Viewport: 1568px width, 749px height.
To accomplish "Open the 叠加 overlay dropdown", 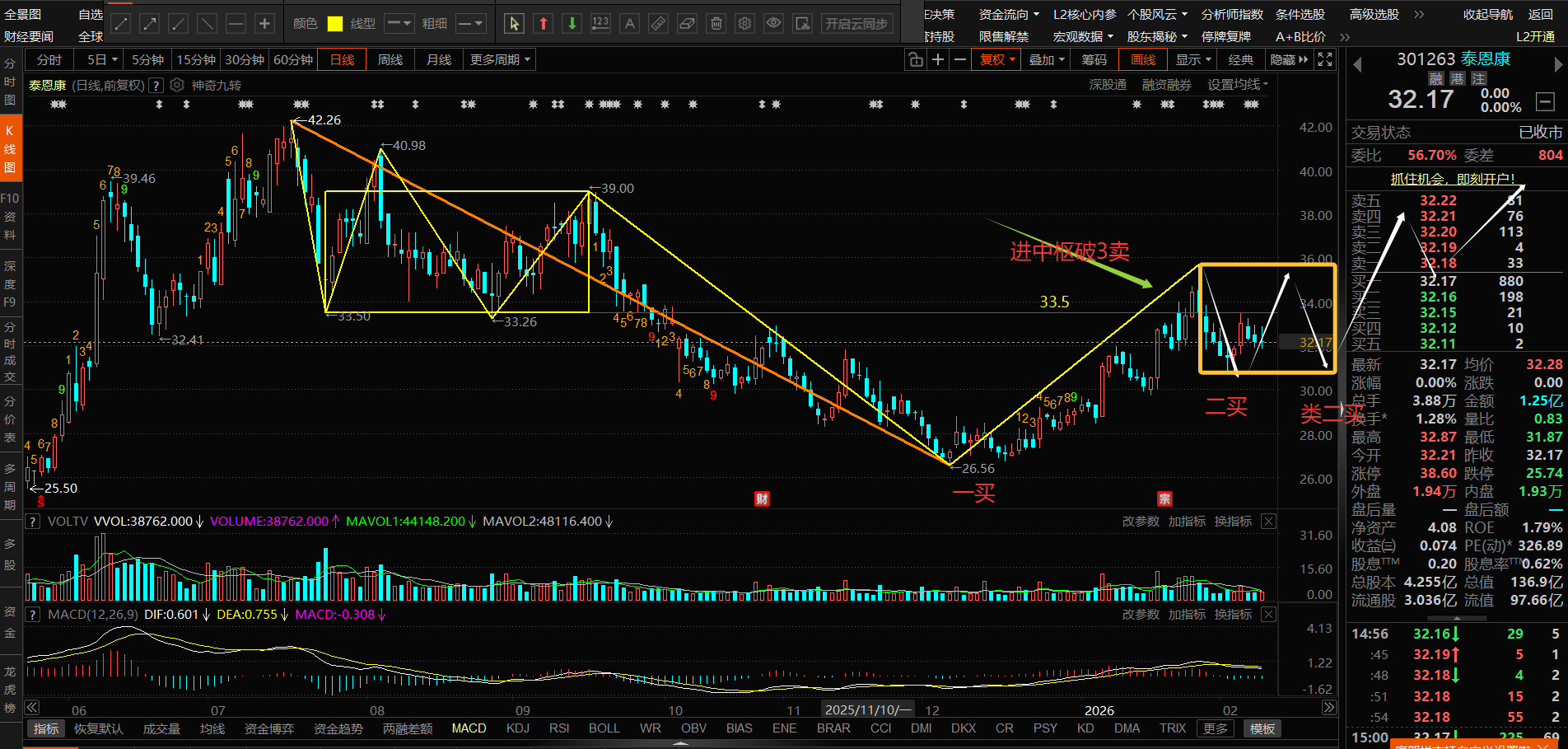I will coord(1047,59).
